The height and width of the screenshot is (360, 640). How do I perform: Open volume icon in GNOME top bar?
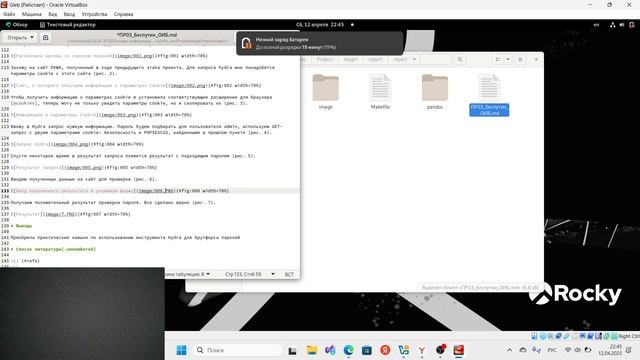(x=622, y=25)
